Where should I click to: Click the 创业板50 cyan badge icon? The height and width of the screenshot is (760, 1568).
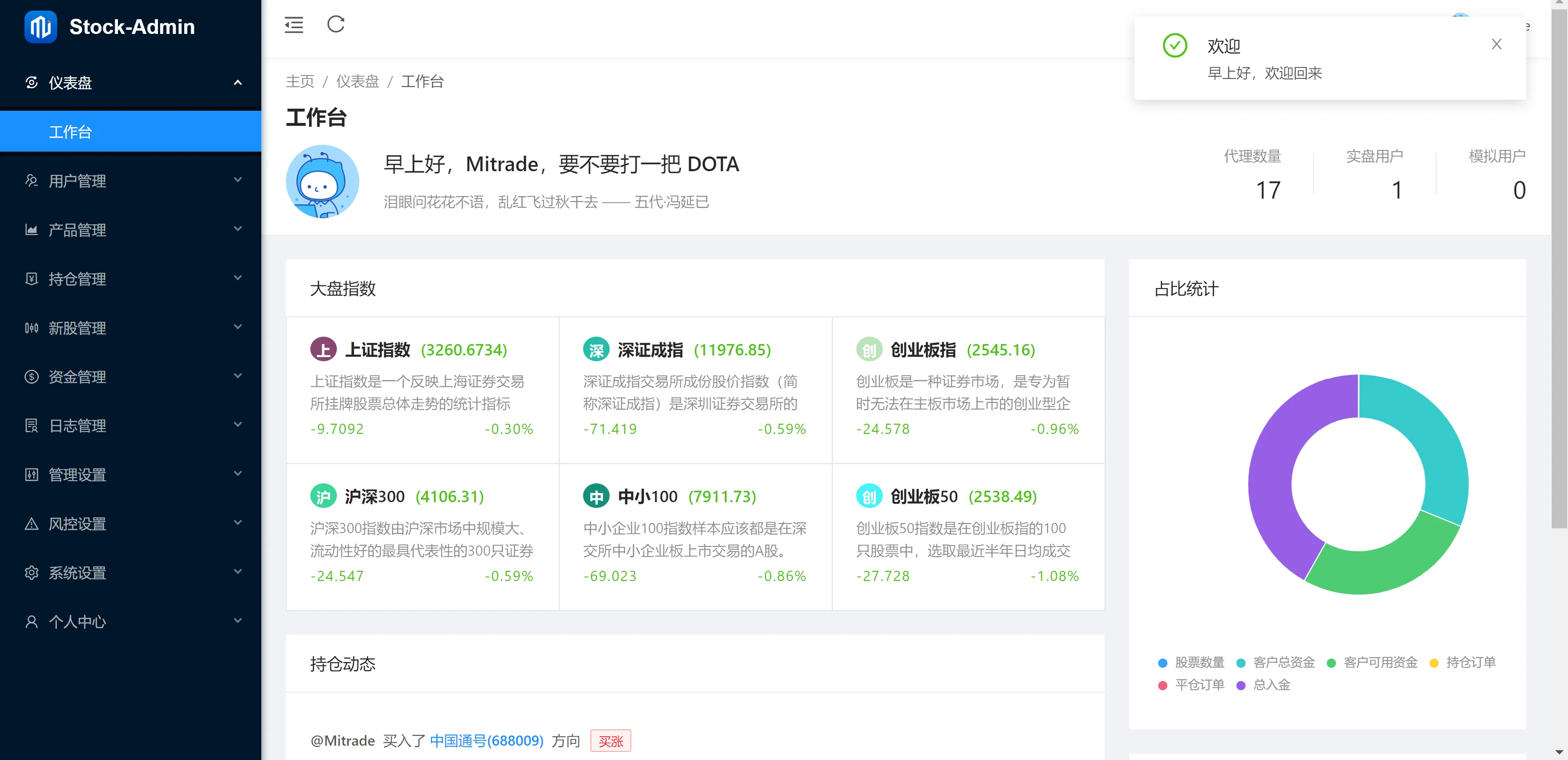pos(869,496)
